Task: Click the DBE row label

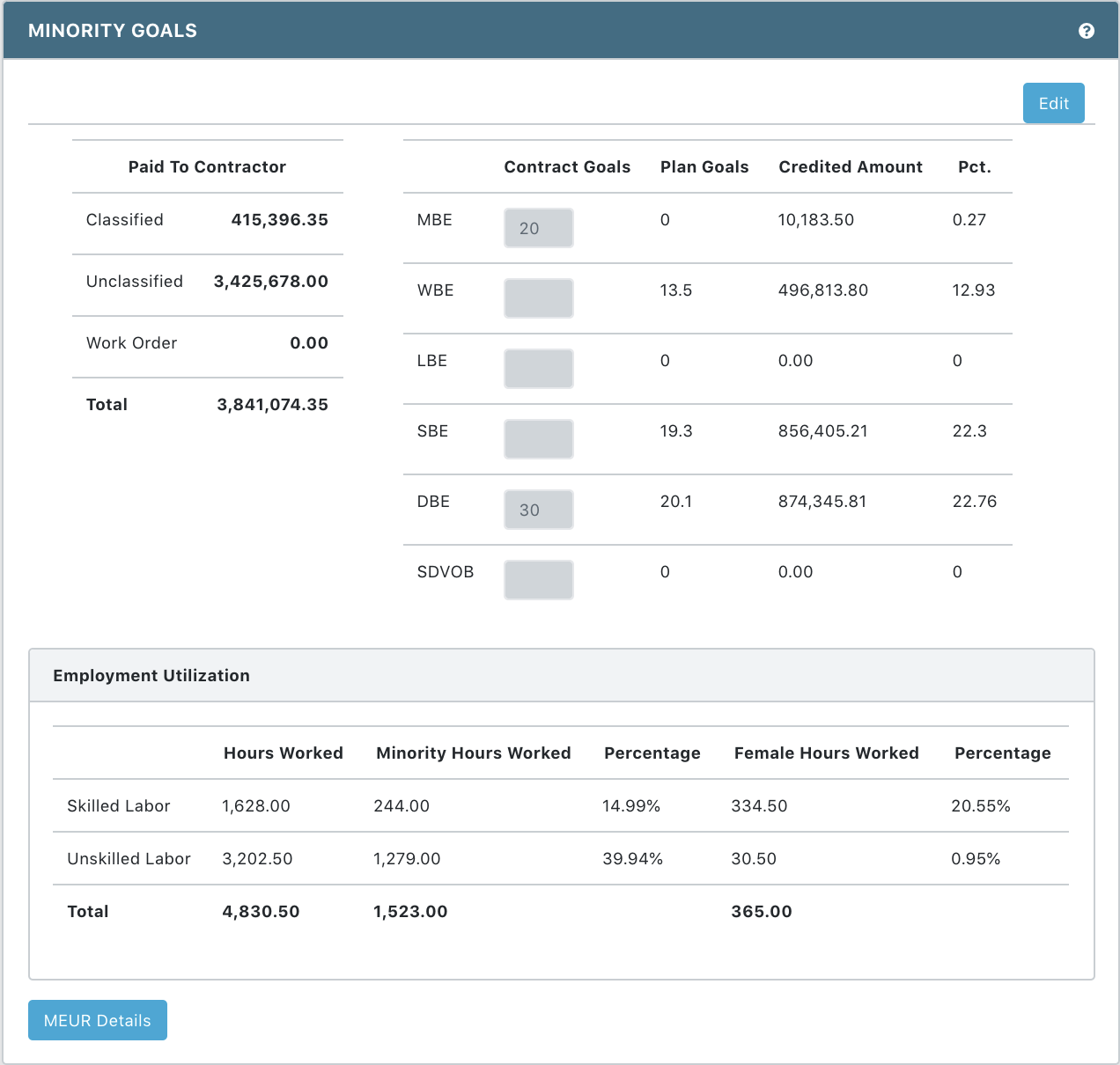Action: coord(434,502)
